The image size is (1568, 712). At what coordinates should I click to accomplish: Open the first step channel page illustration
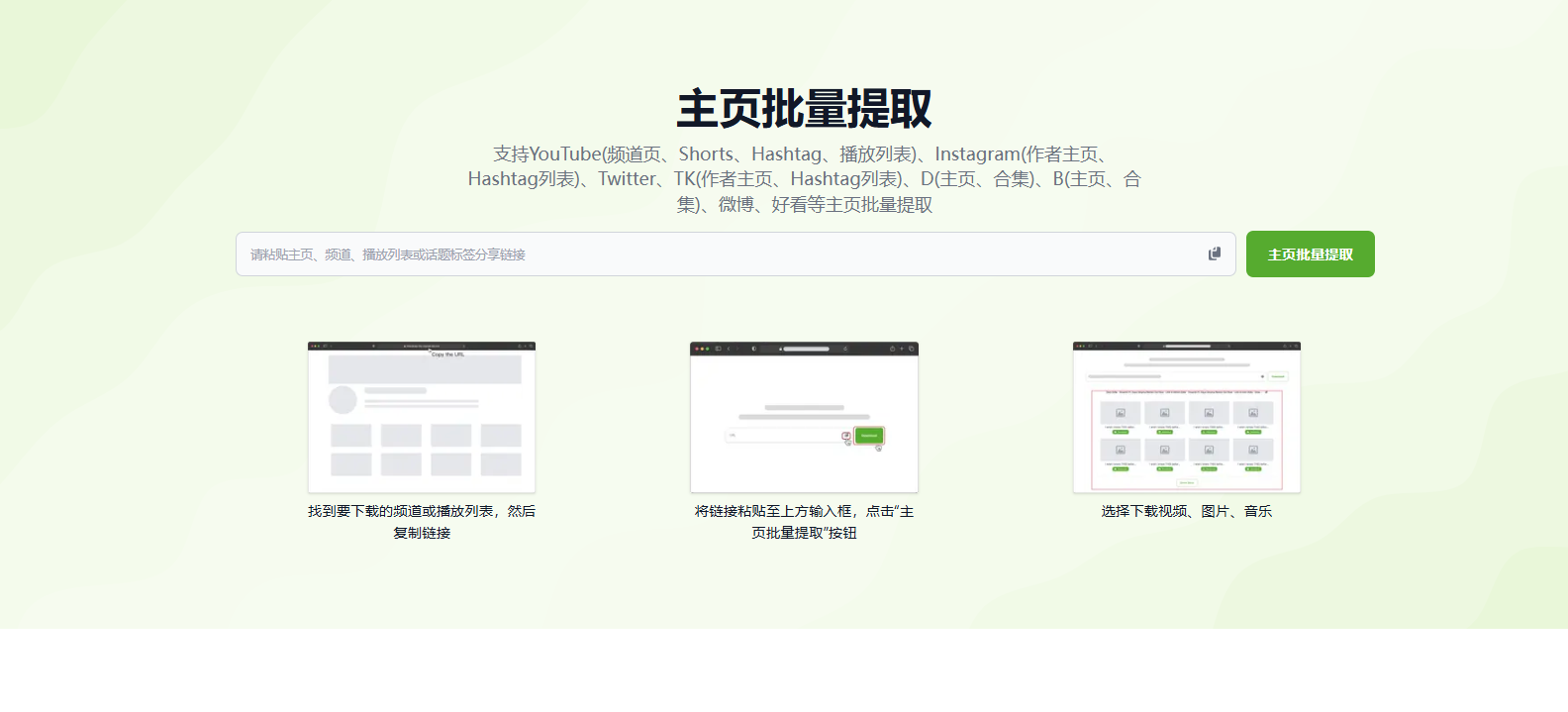tap(422, 418)
